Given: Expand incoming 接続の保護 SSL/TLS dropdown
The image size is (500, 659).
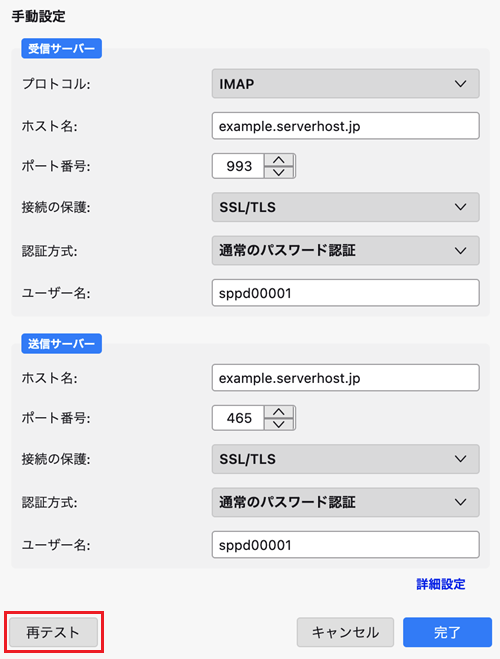Looking at the screenshot, I should pyautogui.click(x=345, y=207).
